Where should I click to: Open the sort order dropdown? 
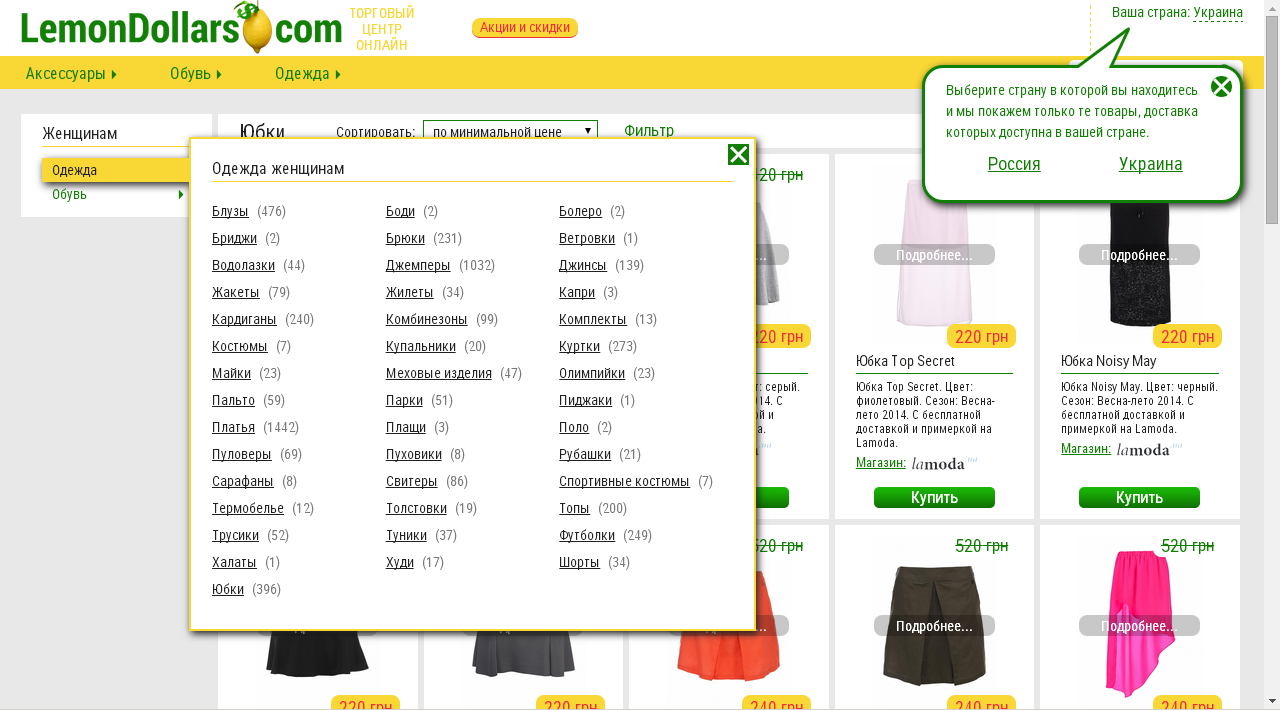pyautogui.click(x=510, y=131)
